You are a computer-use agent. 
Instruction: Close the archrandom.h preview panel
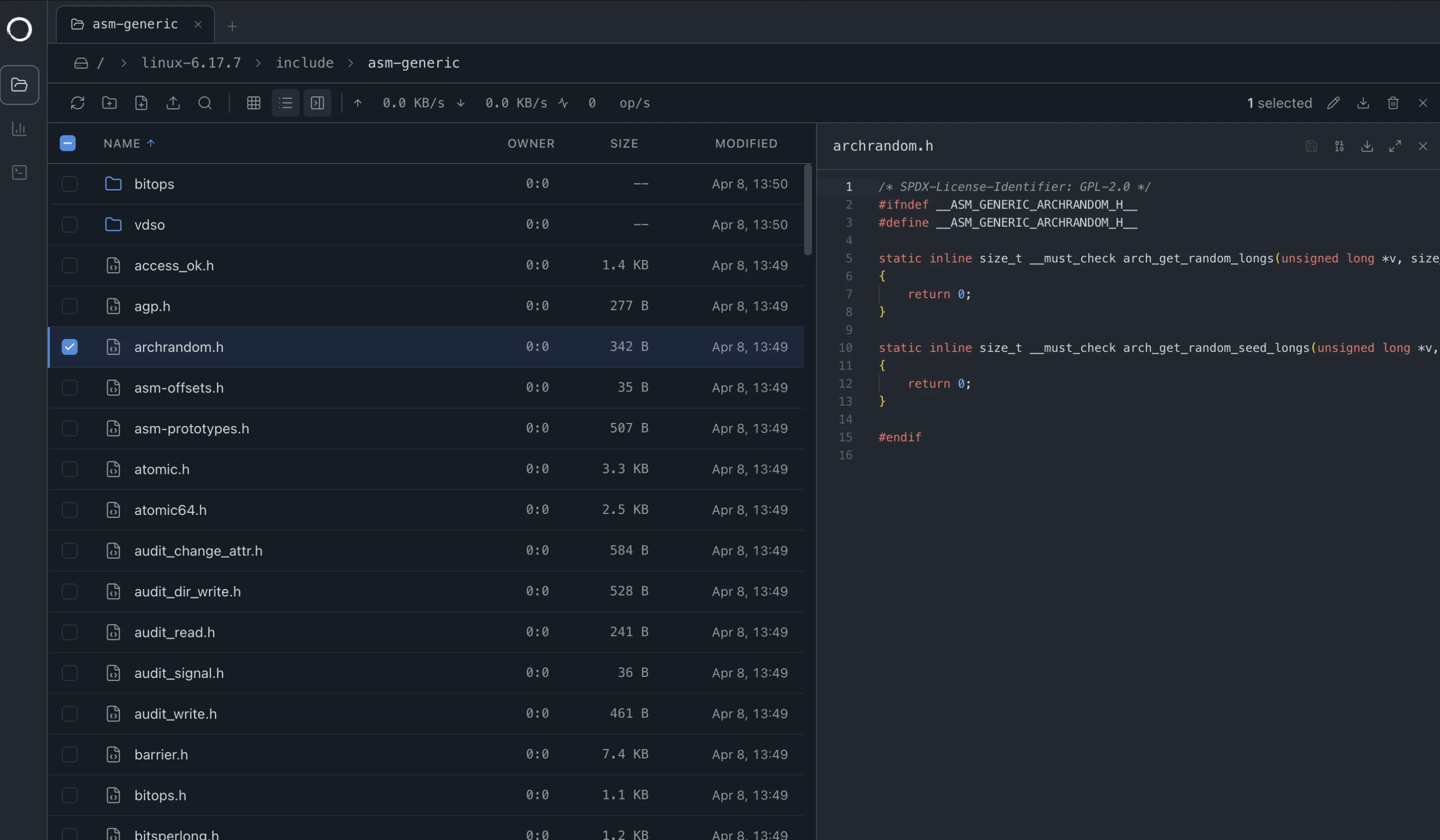1423,146
